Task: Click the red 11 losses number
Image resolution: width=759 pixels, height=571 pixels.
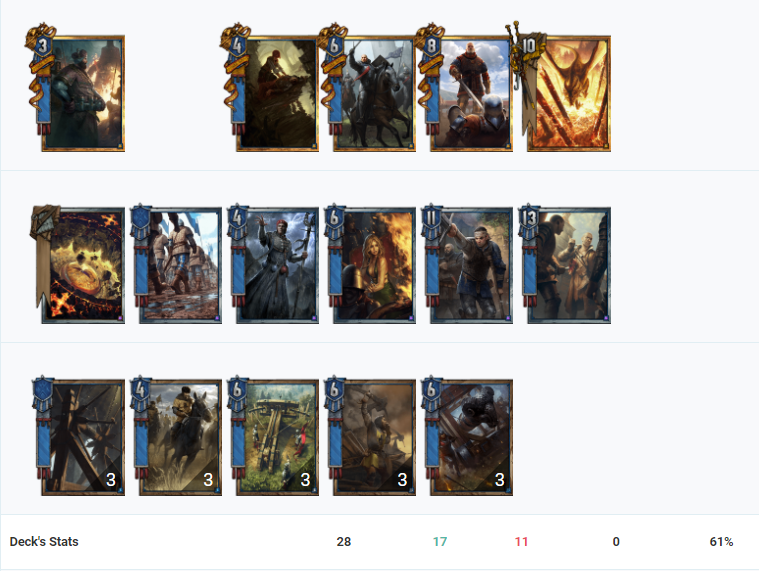Action: coord(521,541)
